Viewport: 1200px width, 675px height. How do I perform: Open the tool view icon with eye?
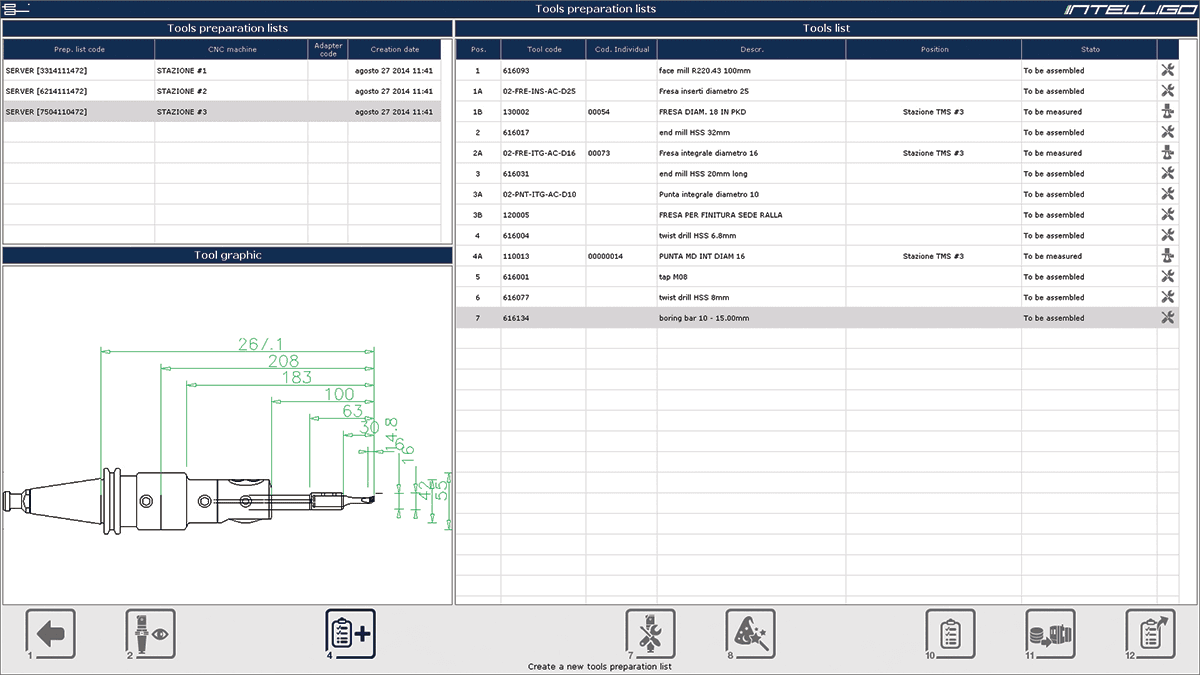coord(150,634)
